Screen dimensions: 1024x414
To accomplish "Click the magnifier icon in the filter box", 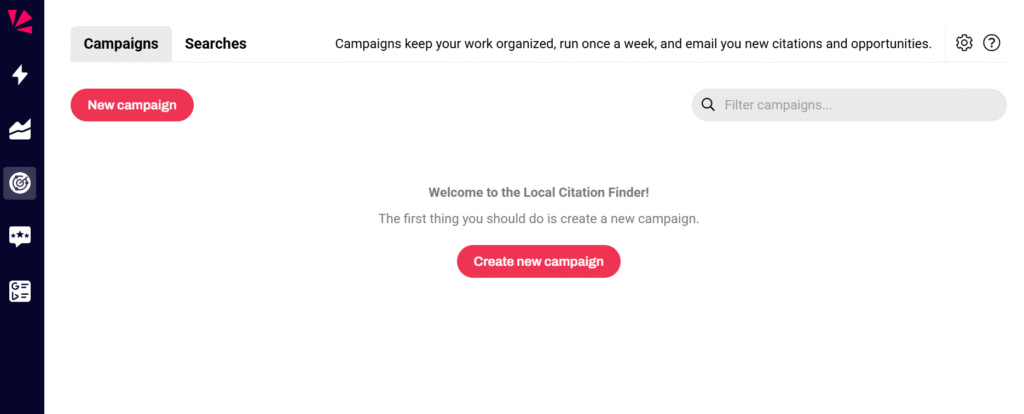I will coord(708,105).
